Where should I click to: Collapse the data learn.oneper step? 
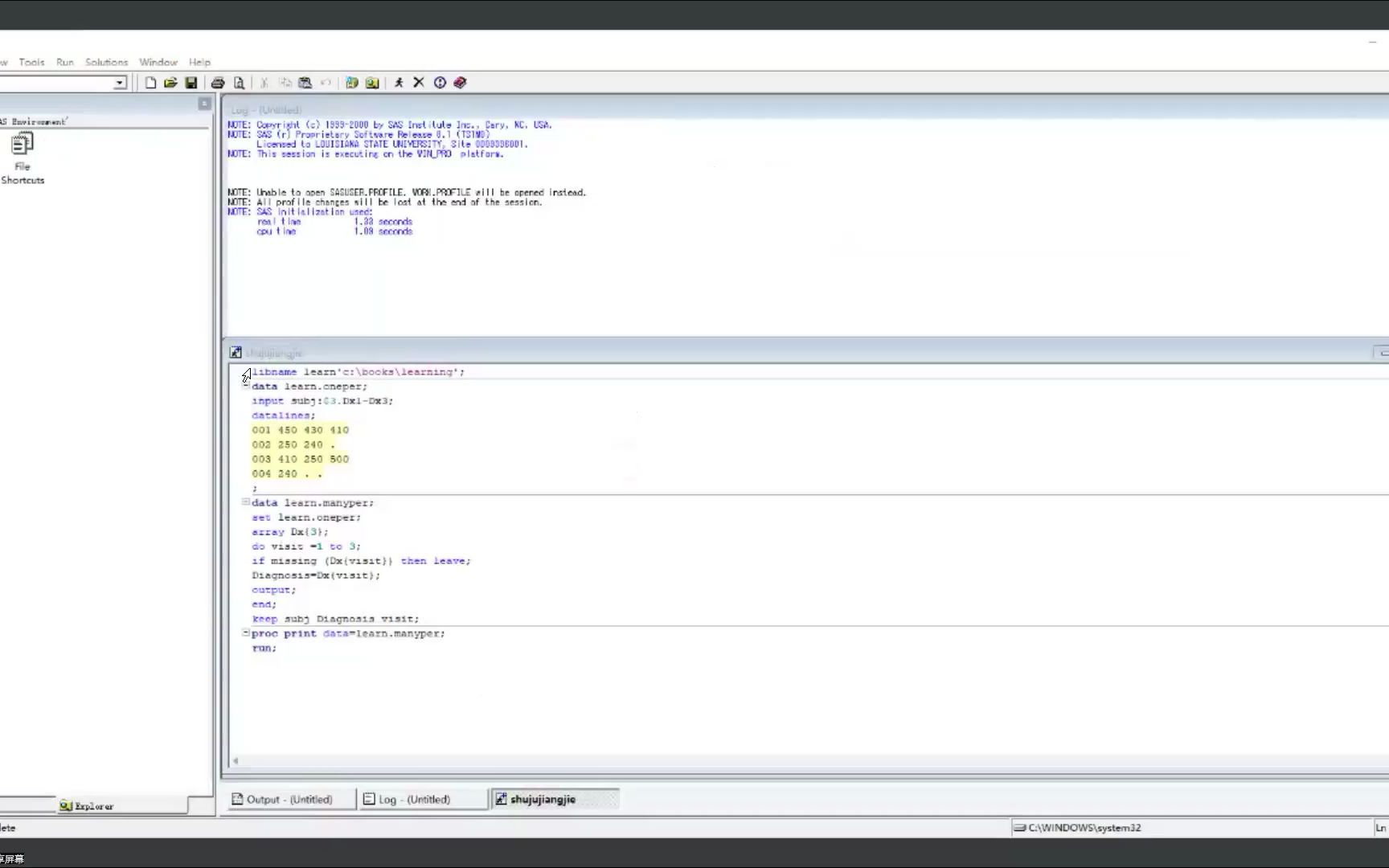pyautogui.click(x=246, y=386)
